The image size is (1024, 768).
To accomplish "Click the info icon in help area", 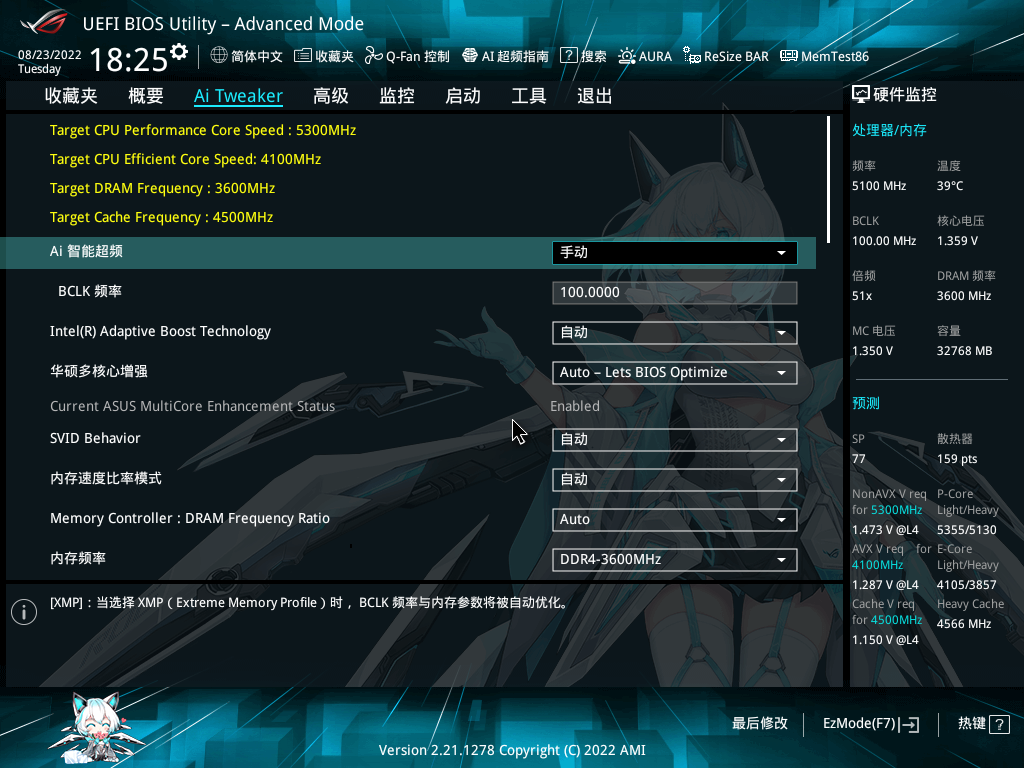I will pyautogui.click(x=24, y=612).
